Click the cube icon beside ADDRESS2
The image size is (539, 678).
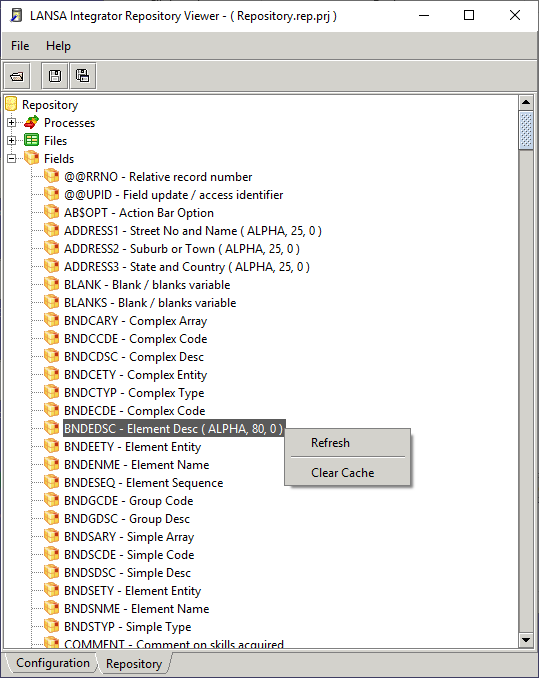pyautogui.click(x=52, y=248)
